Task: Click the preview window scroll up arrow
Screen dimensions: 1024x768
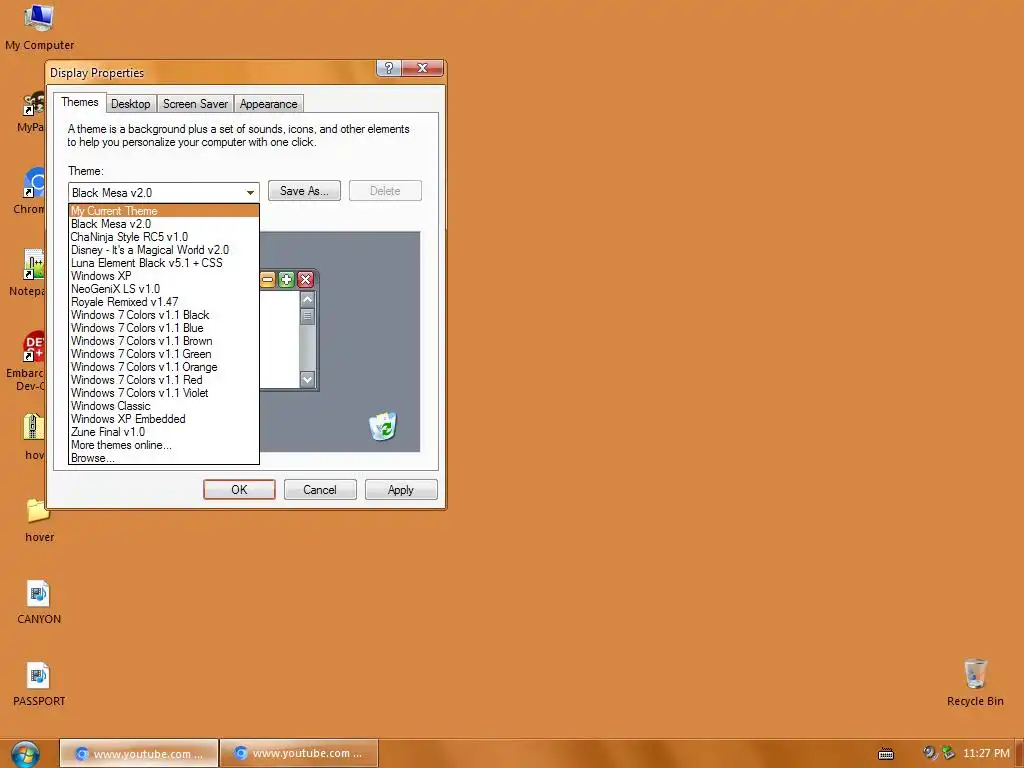Action: (307, 299)
